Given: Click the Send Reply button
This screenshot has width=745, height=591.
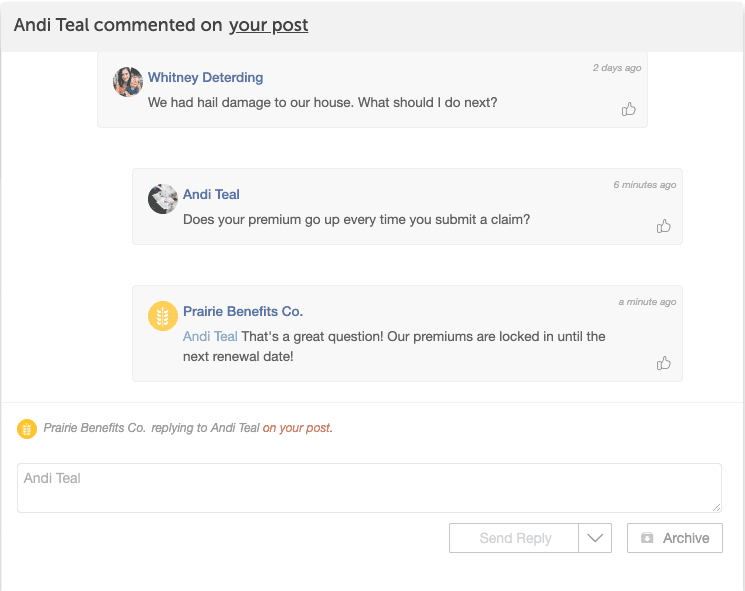Looking at the screenshot, I should (514, 538).
